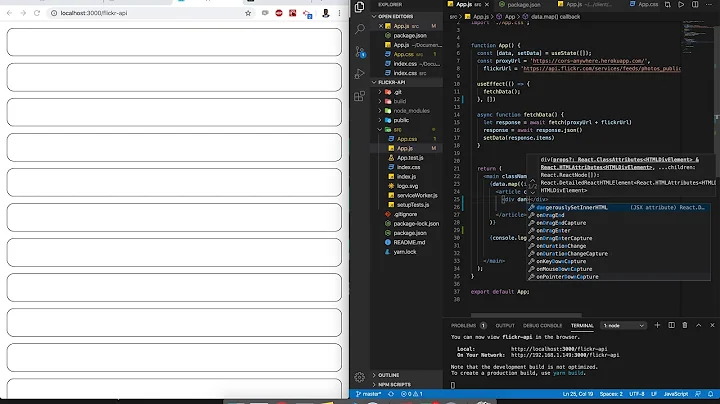Reload the localhost page
This screenshot has height=404, width=720.
(x=37, y=13)
